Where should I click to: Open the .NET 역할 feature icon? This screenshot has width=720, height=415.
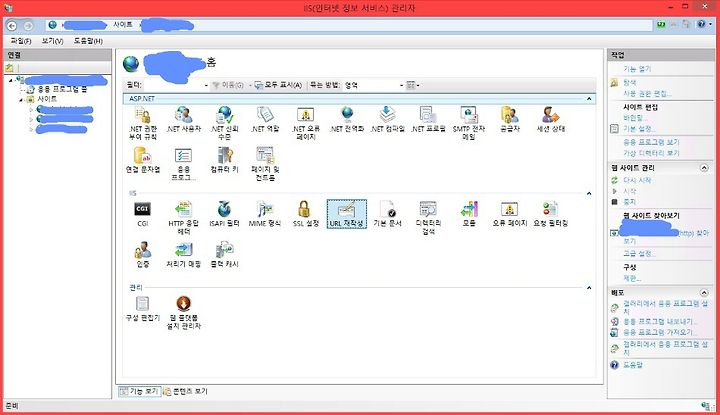(265, 119)
